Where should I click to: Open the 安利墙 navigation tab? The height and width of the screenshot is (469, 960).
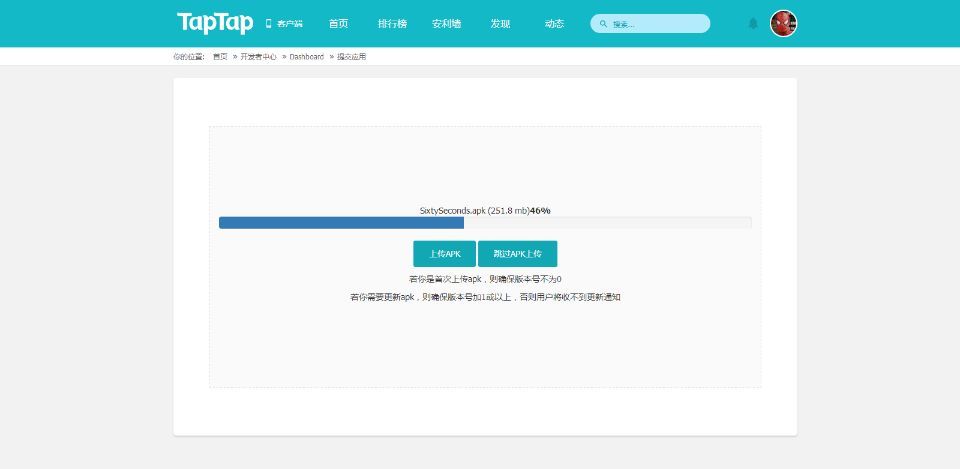coord(446,24)
